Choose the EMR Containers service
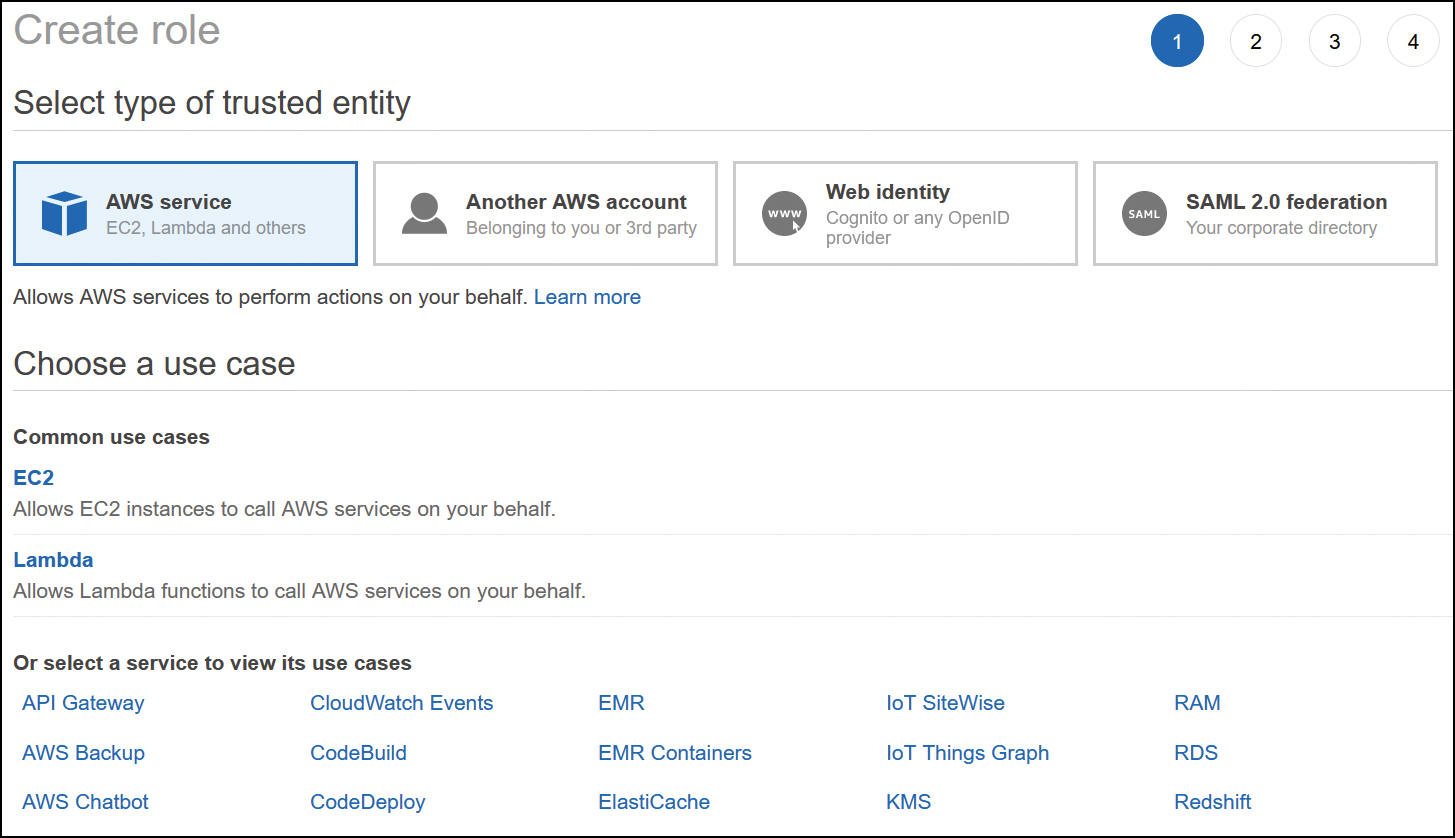The width and height of the screenshot is (1455, 838). tap(674, 753)
